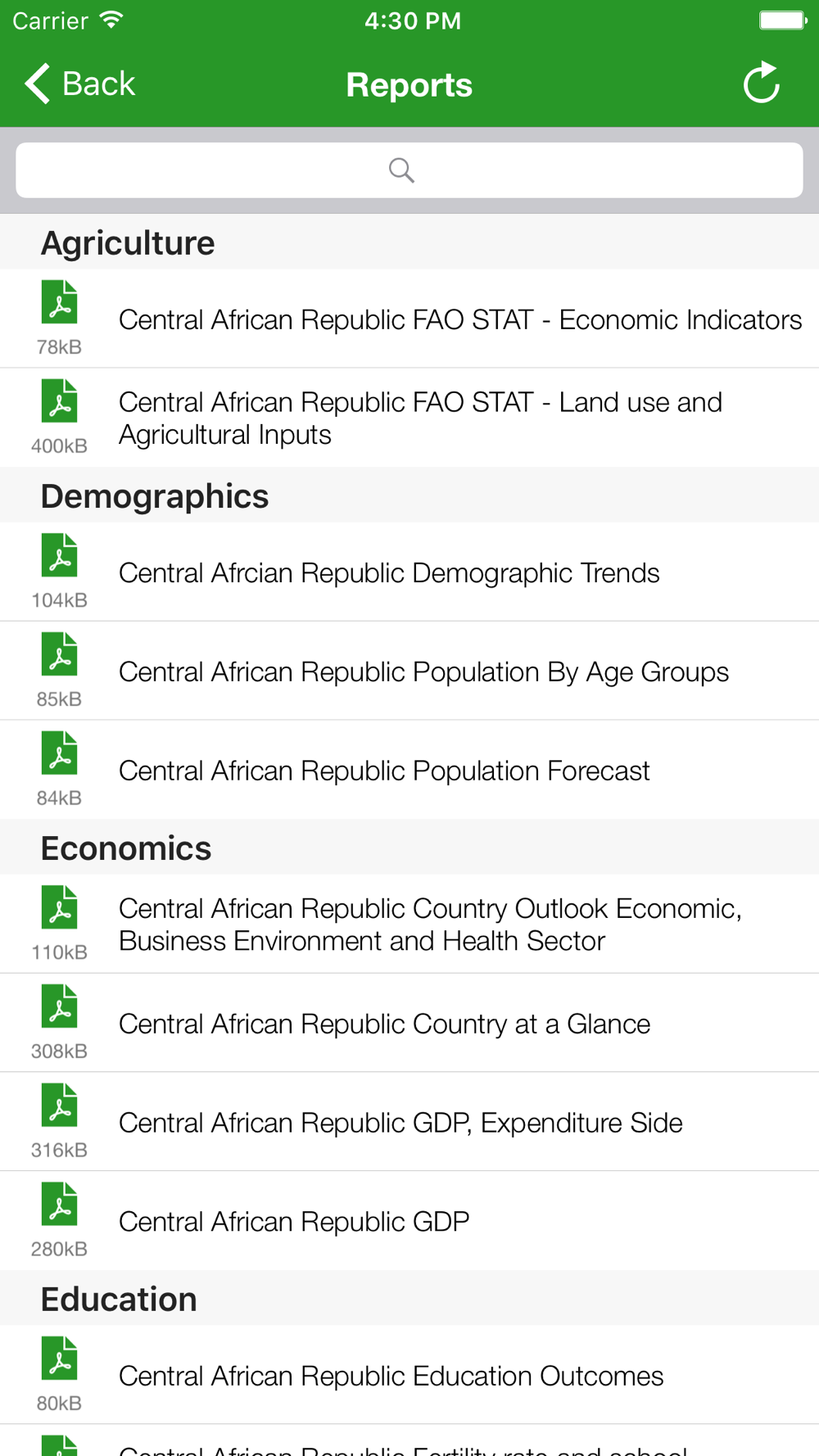Tap the search field
This screenshot has height=1456, width=819.
[x=409, y=170]
